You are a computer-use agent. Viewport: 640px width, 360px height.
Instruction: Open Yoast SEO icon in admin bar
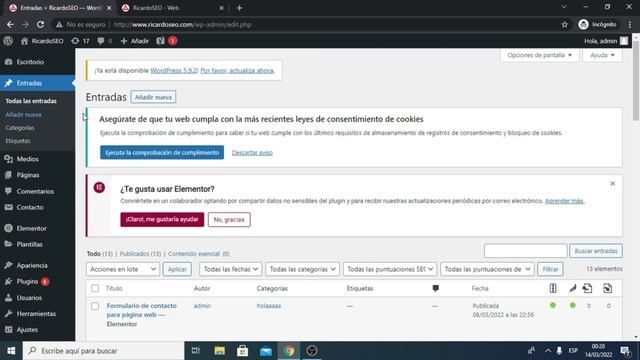click(x=160, y=41)
